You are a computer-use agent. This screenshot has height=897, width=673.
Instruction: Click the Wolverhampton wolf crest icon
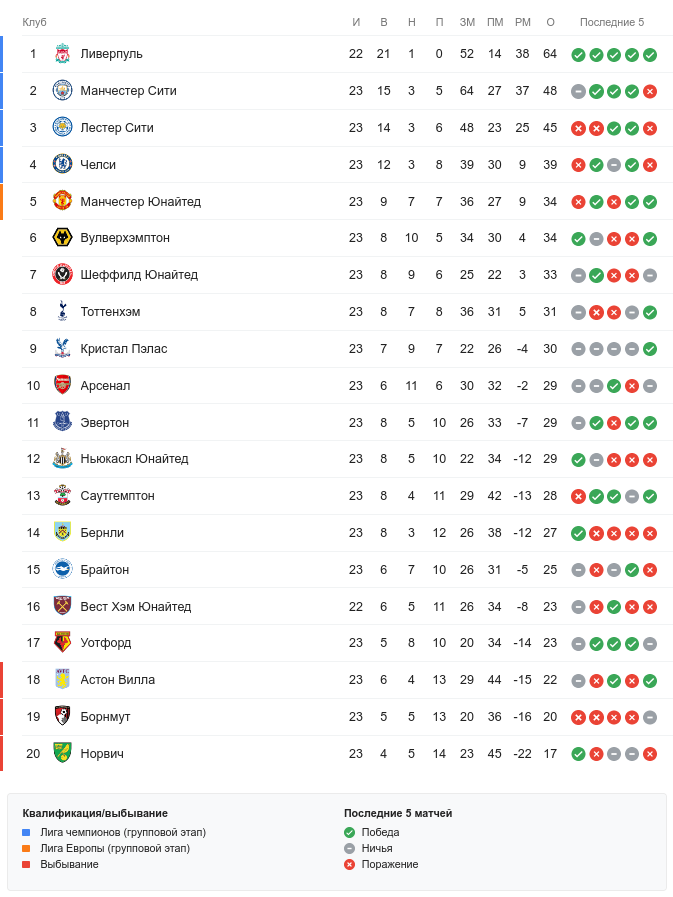pyautogui.click(x=62, y=238)
